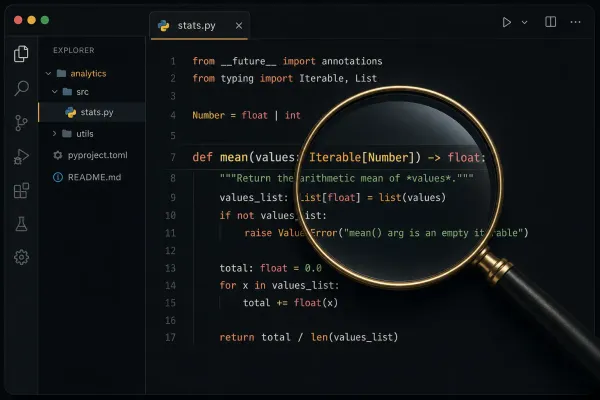Click 'mean' in the def on line 7

click(x=234, y=157)
